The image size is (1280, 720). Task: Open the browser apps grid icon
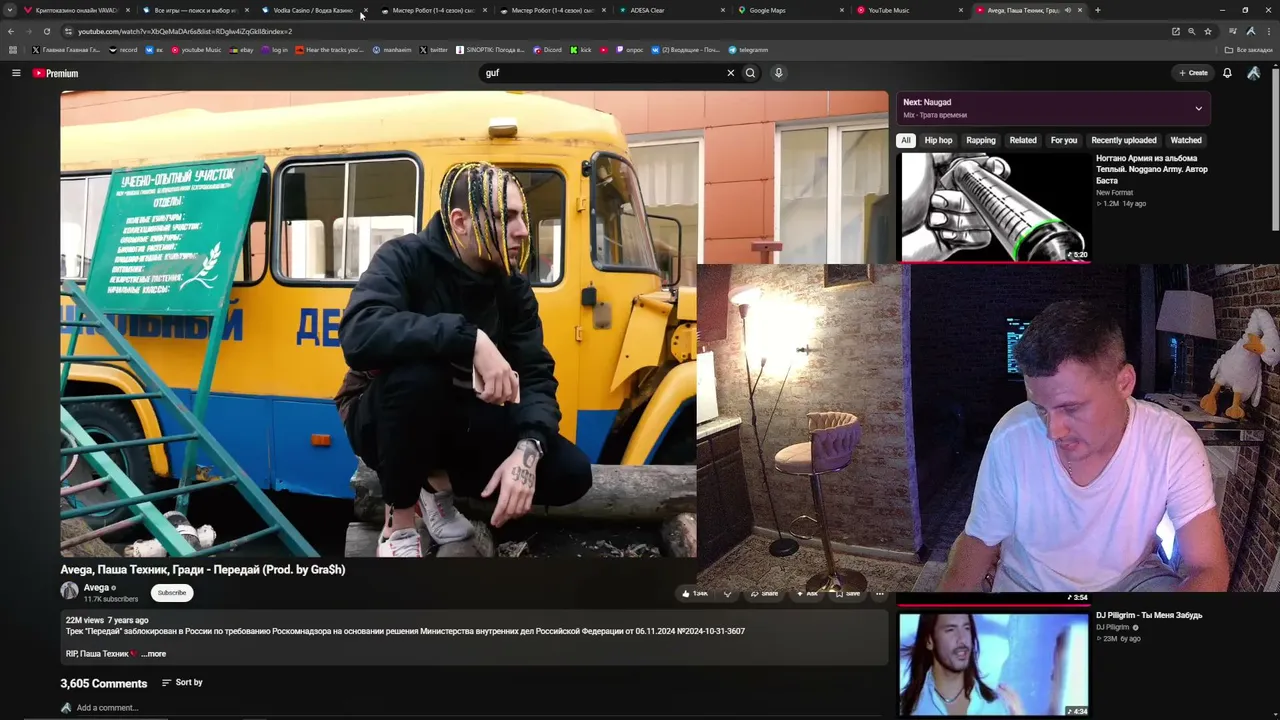(13, 50)
